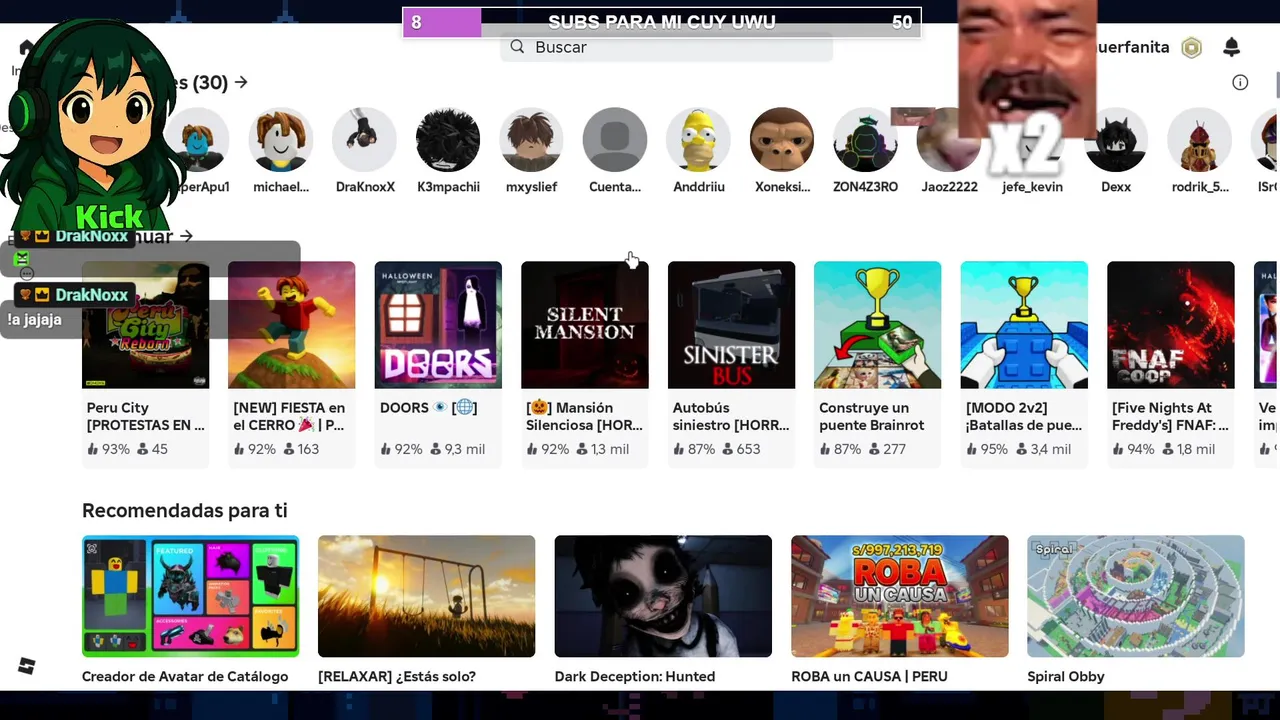Image resolution: width=1280 pixels, height=720 pixels.
Task: Open Anddriiu Homer avatar
Action: [698, 140]
